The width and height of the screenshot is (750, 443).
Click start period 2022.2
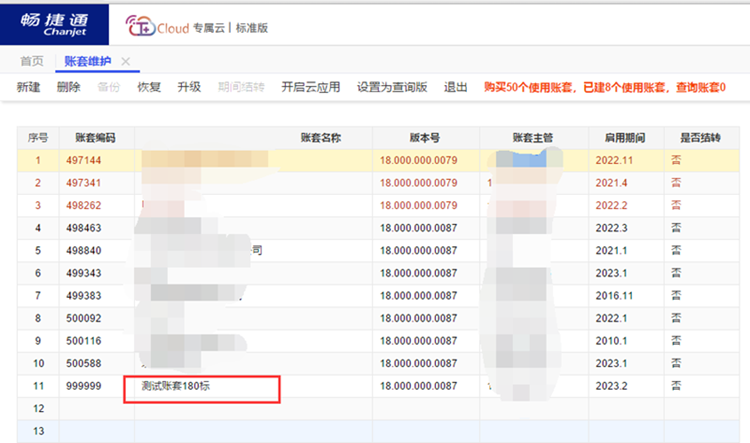(x=611, y=205)
